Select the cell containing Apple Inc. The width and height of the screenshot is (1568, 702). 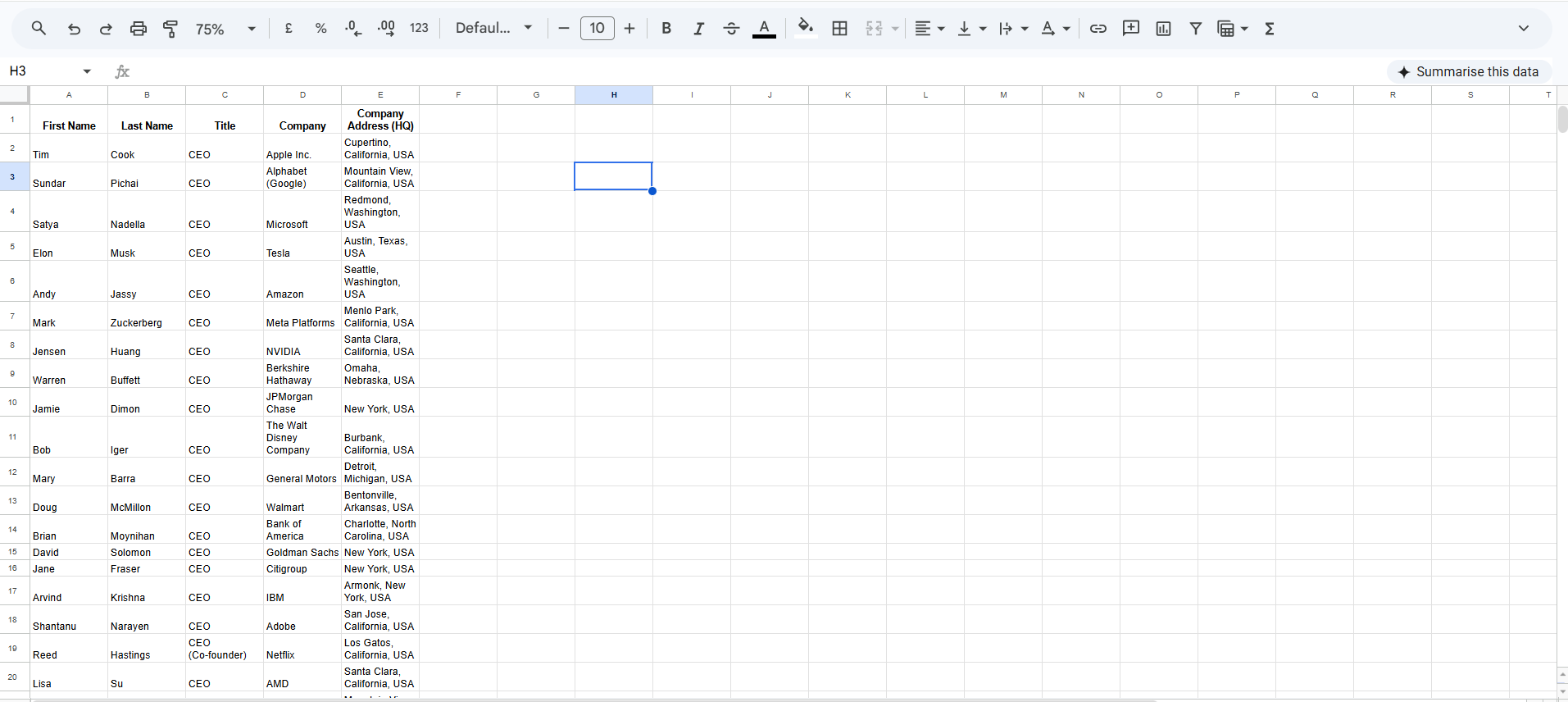click(x=302, y=148)
